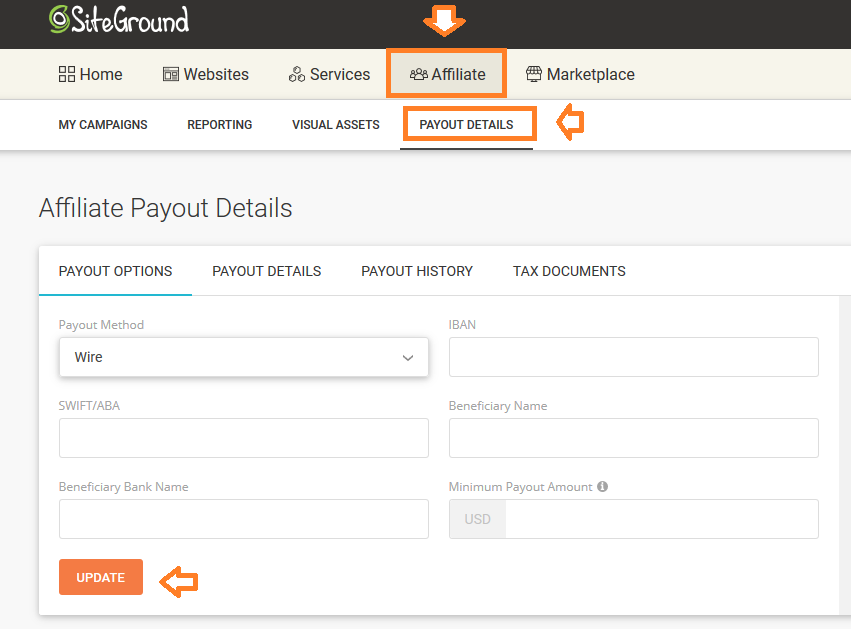Click the orange Update button
851x629 pixels.
pos(101,577)
